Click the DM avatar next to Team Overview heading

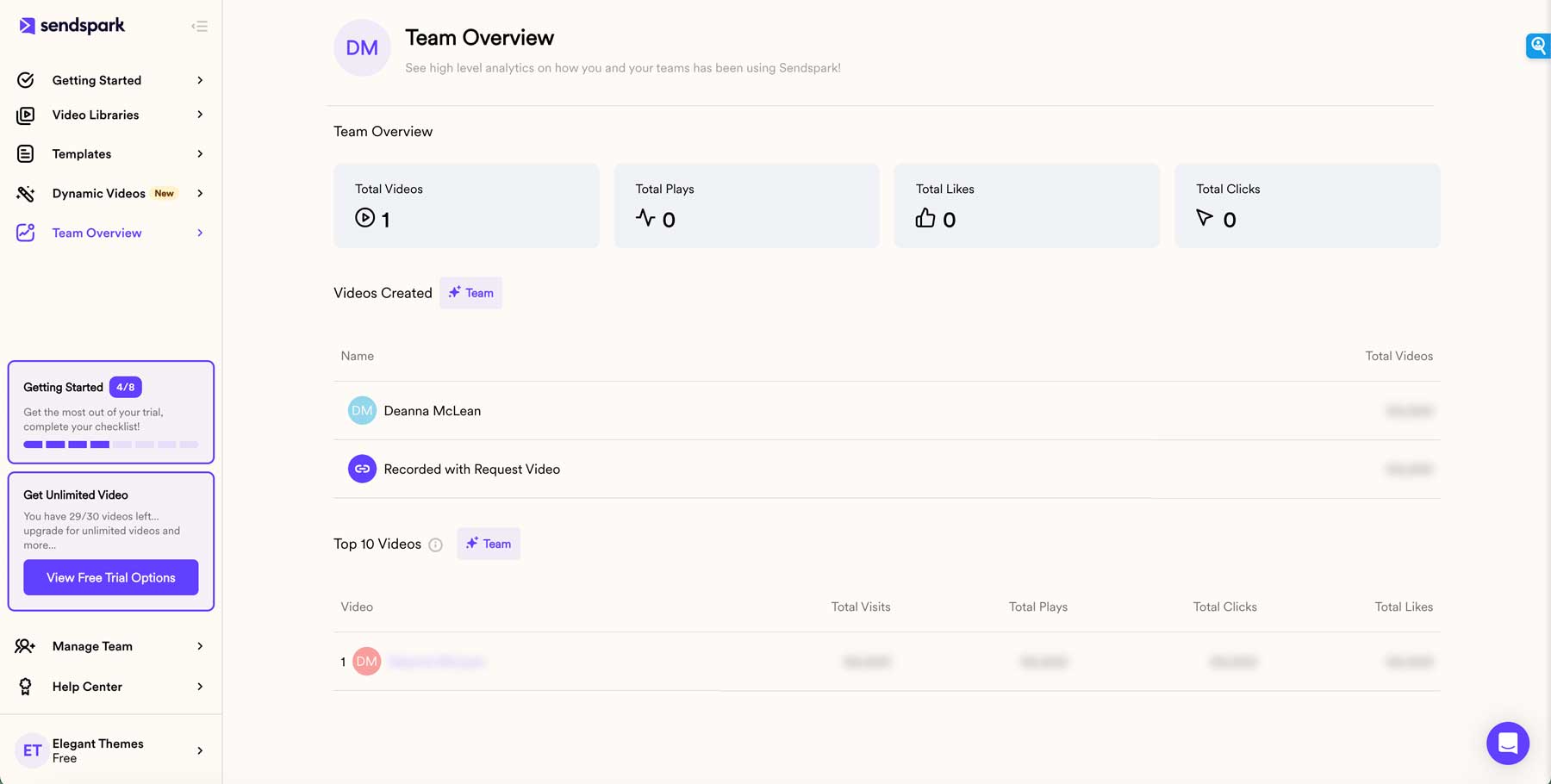(362, 47)
